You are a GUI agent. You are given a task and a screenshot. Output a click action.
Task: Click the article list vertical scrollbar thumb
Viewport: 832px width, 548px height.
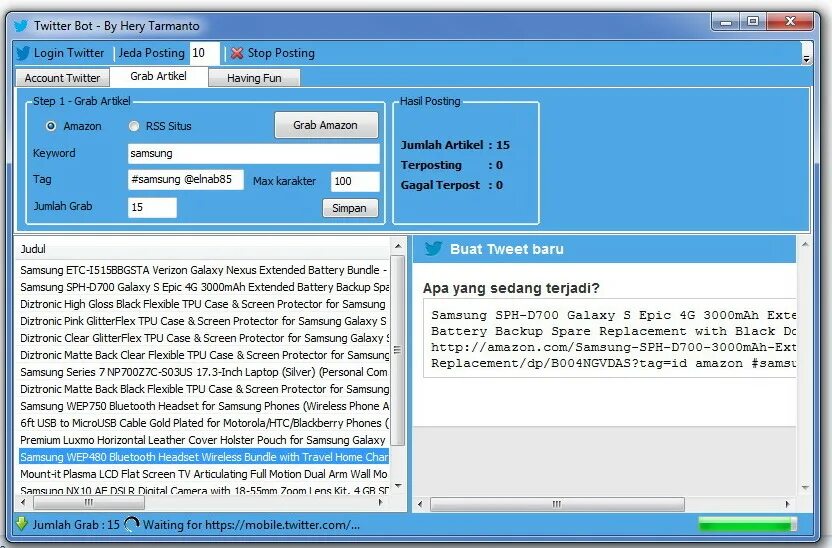click(397, 350)
